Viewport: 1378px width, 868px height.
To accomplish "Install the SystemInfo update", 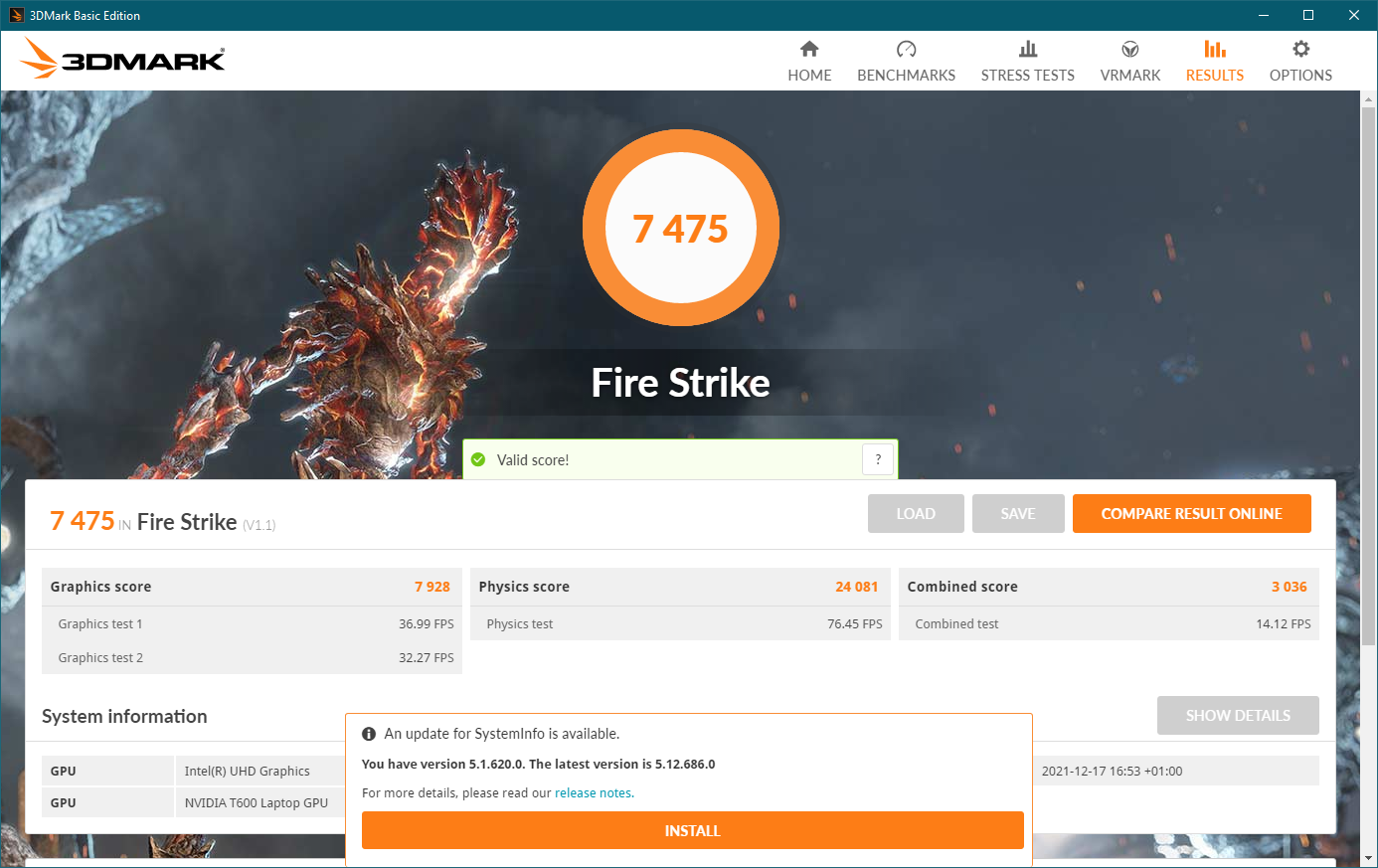I will (x=693, y=830).
